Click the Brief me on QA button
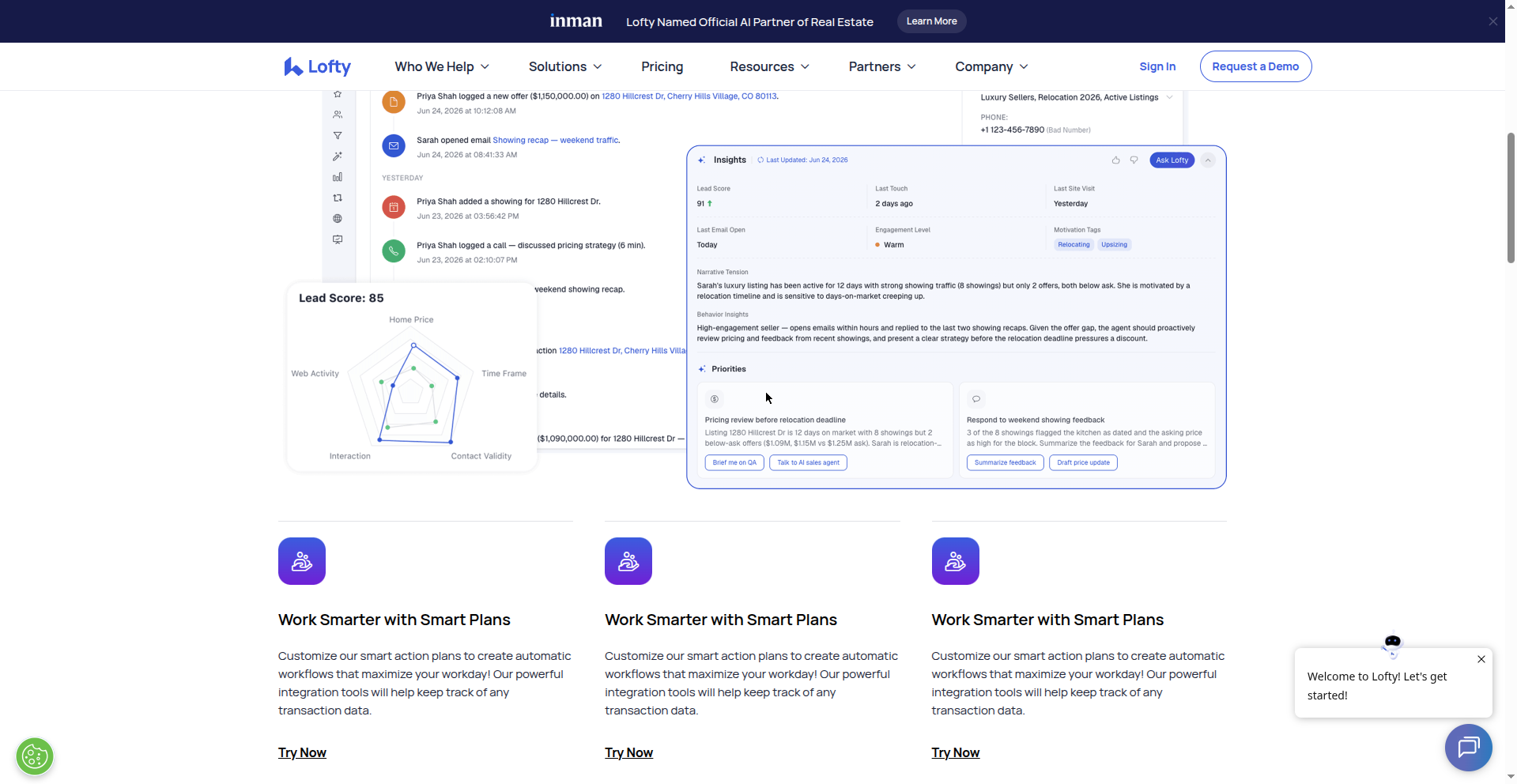 734,462
